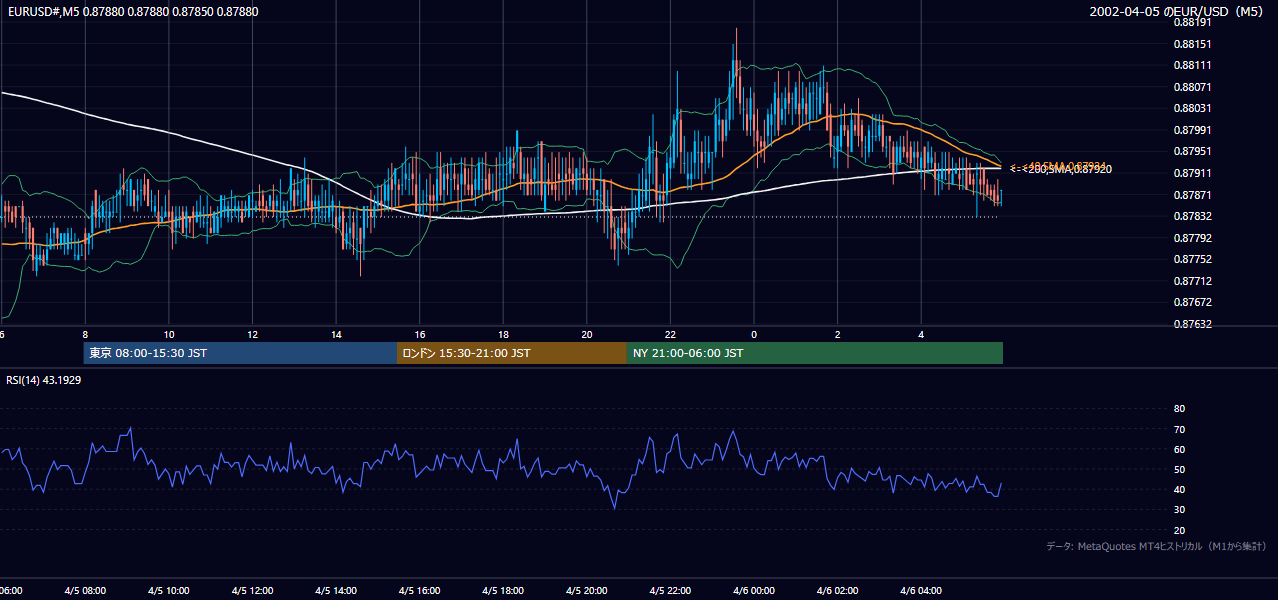This screenshot has height=600, width=1278.
Task: Click bottom time label 4/5 08:00
Action: 85,591
